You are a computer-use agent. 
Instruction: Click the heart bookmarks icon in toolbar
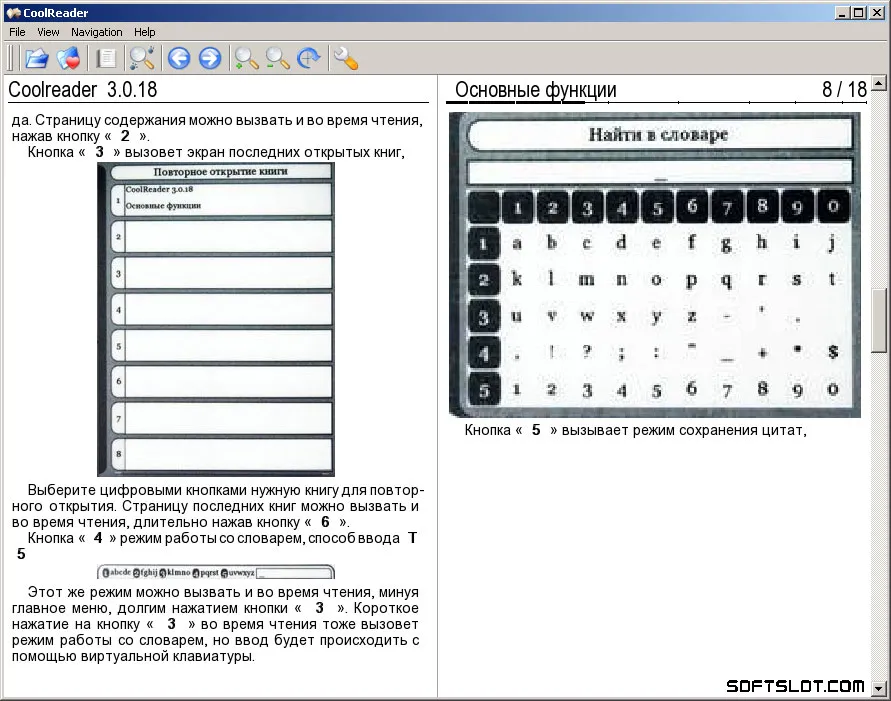click(x=68, y=59)
